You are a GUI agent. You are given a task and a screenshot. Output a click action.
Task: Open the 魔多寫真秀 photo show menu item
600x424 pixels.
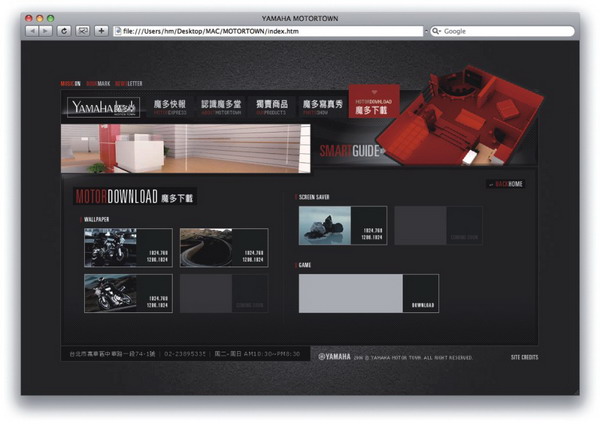(x=323, y=107)
